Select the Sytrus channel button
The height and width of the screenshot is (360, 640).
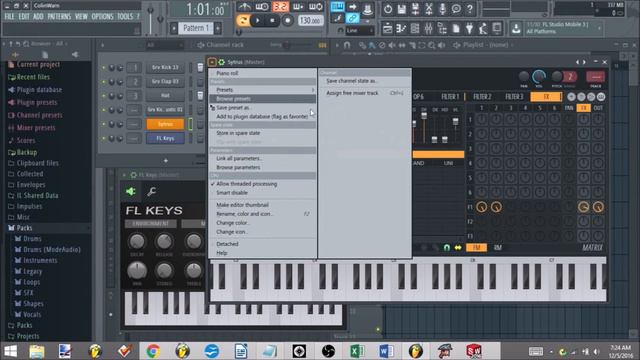click(x=165, y=124)
